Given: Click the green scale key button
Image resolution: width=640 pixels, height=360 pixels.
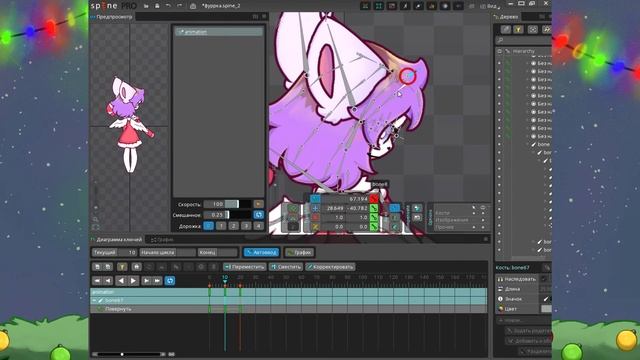Looking at the screenshot, I should tap(374, 218).
